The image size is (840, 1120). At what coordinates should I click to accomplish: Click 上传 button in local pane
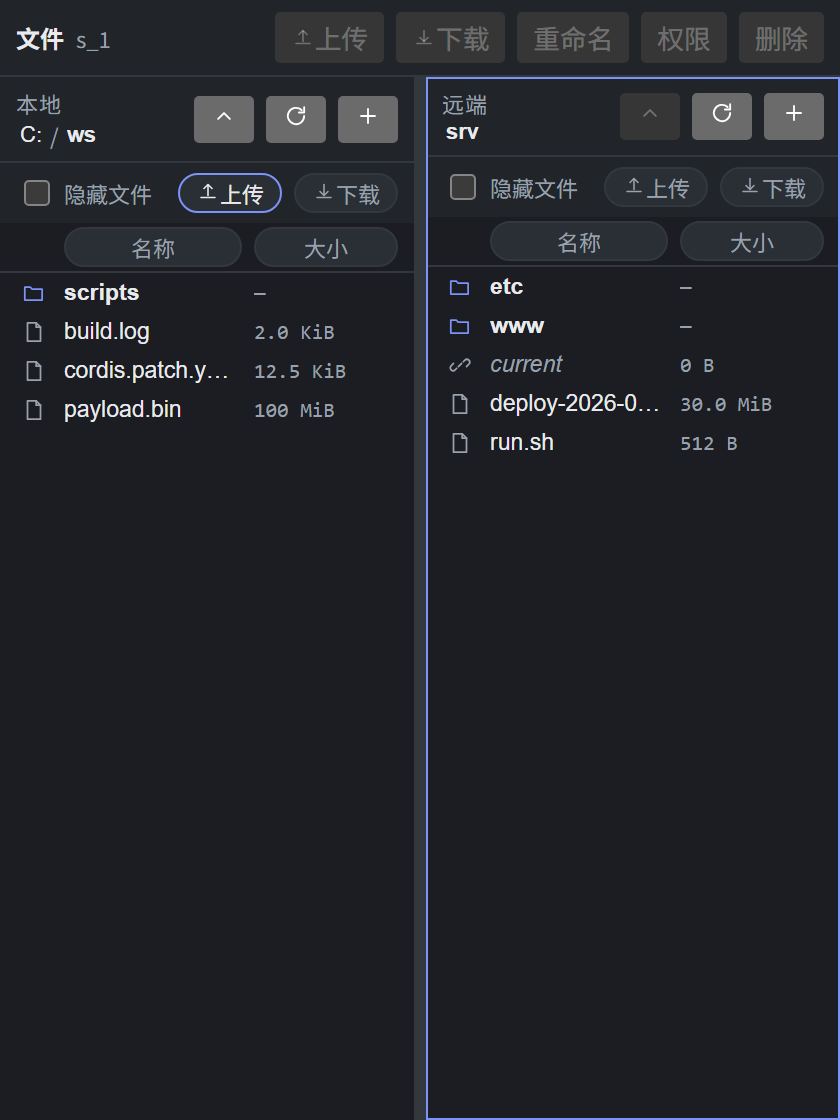pyautogui.click(x=230, y=193)
